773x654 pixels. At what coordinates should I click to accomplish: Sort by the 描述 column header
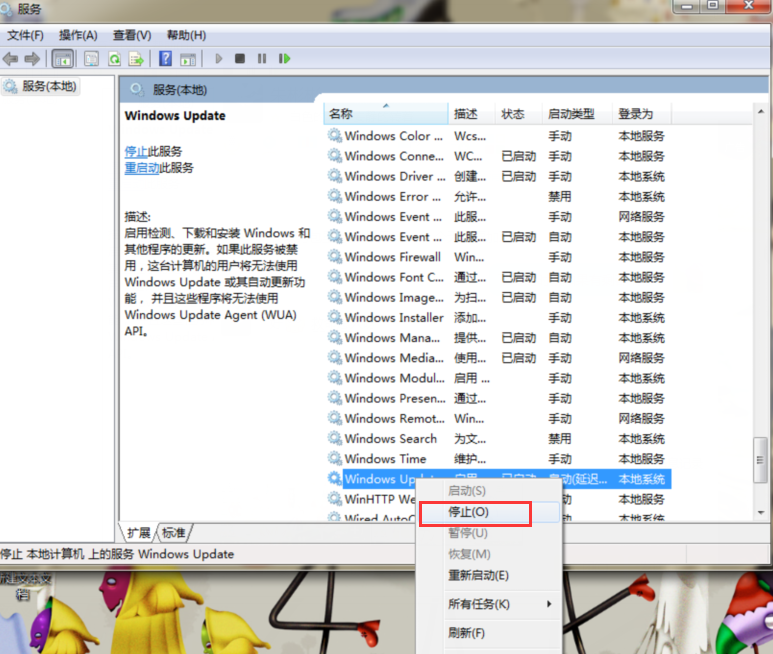[x=471, y=114]
